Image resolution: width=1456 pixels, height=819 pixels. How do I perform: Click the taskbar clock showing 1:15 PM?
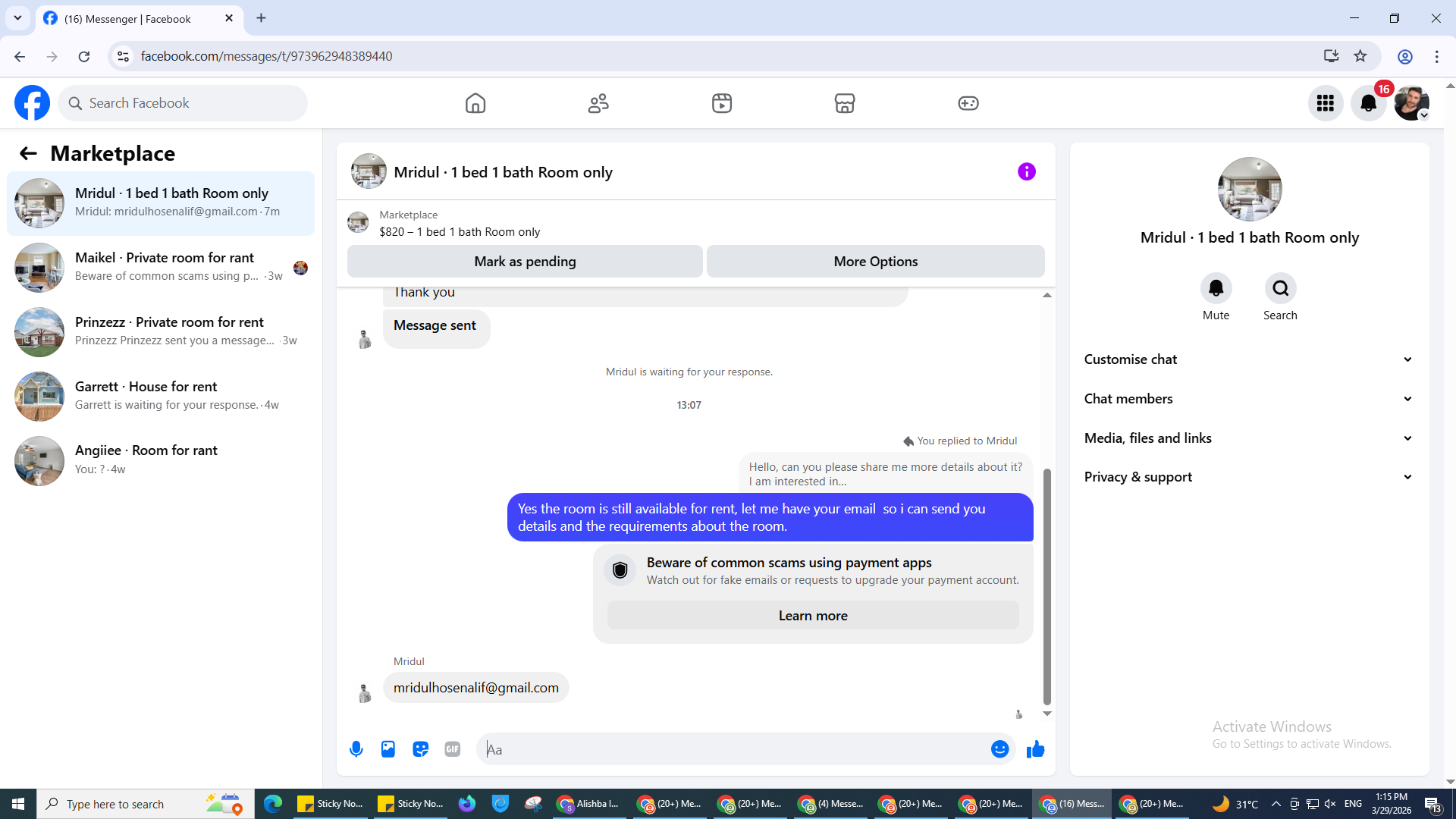pos(1391,804)
